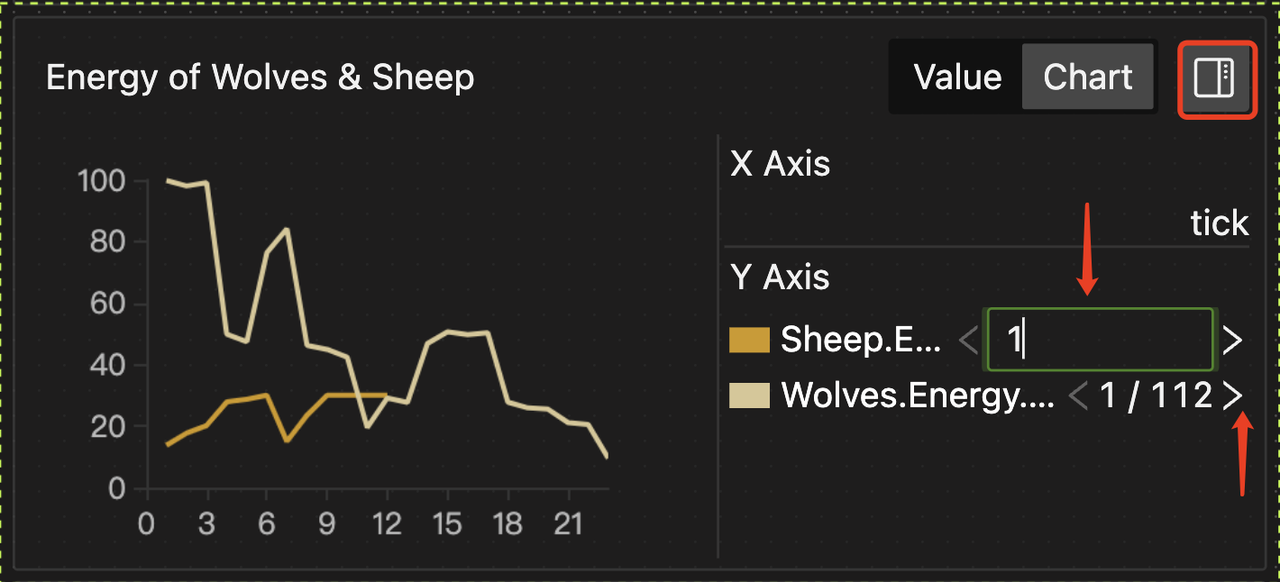Select the Sheep.E... series label
Image resolution: width=1280 pixels, height=582 pixels.
pyautogui.click(x=861, y=340)
